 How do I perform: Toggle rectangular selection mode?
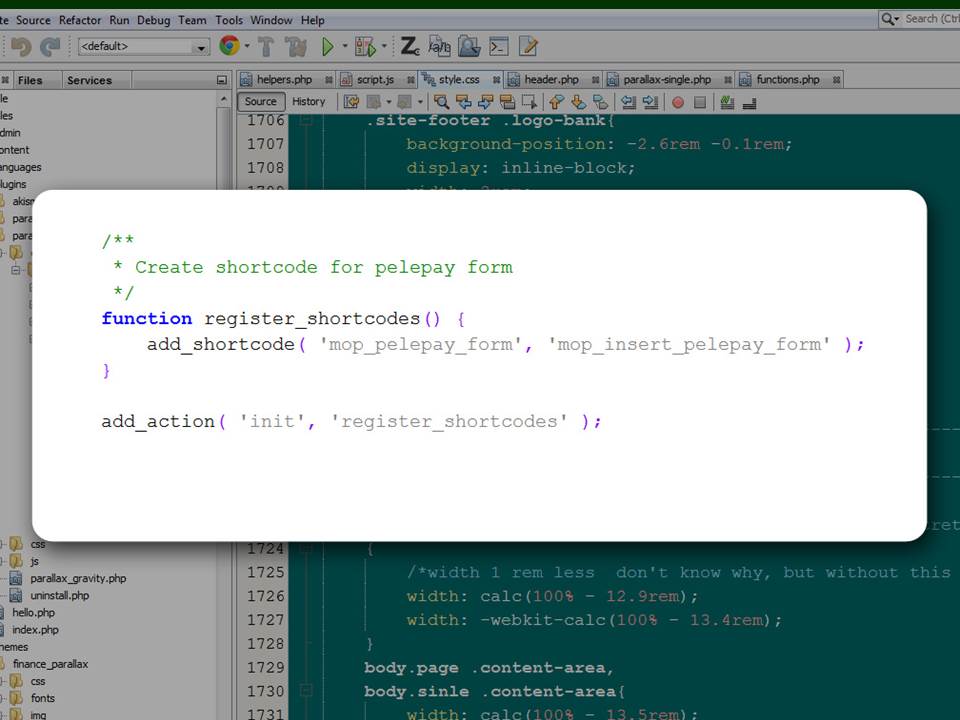(x=530, y=102)
